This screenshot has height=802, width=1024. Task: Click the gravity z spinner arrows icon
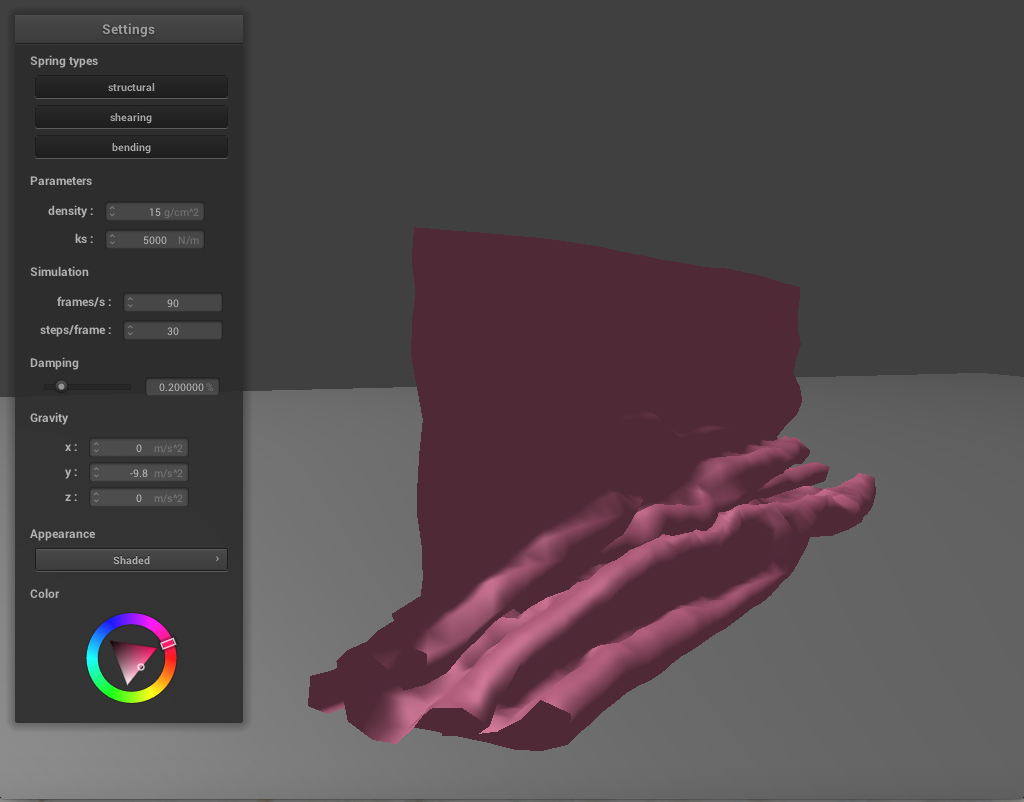pos(97,498)
